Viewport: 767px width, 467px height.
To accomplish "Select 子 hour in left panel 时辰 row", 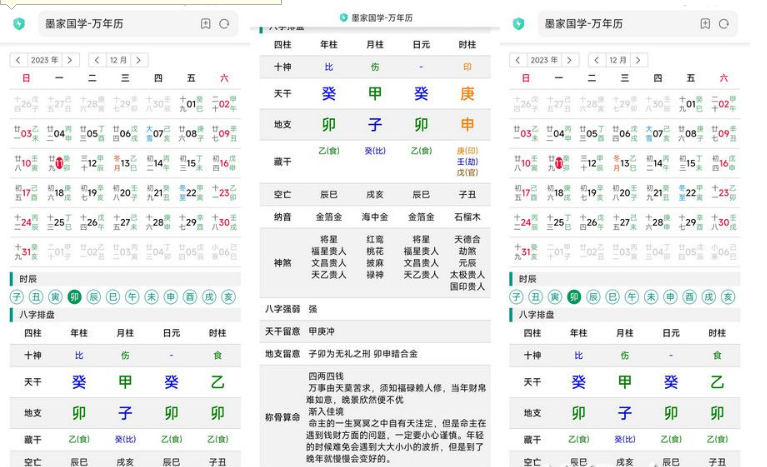I will (x=17, y=297).
